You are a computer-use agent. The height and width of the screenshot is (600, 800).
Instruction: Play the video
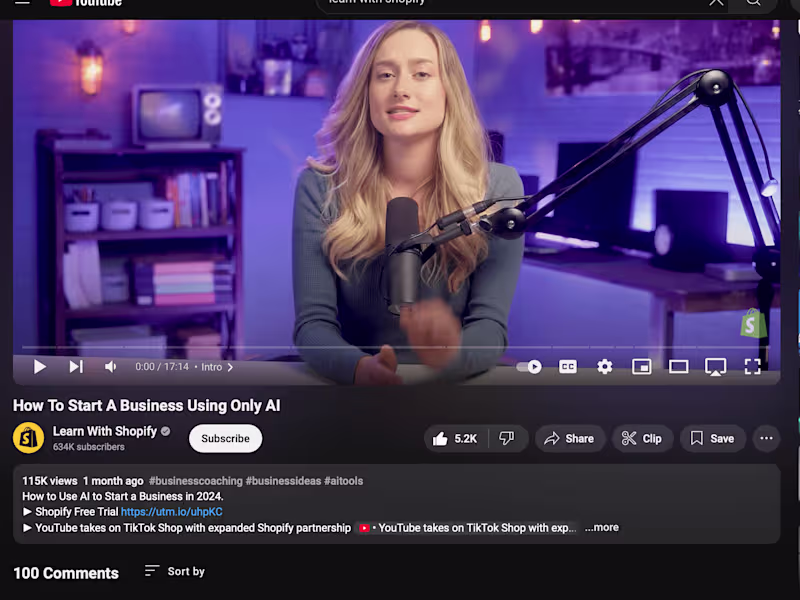pyautogui.click(x=40, y=367)
